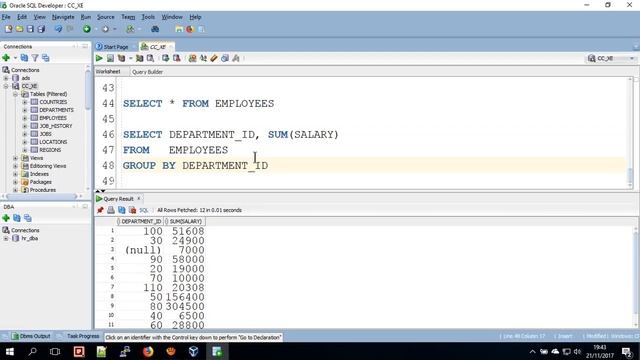Open the Navigate menu
This screenshot has height=360, width=640.
tap(63, 17)
